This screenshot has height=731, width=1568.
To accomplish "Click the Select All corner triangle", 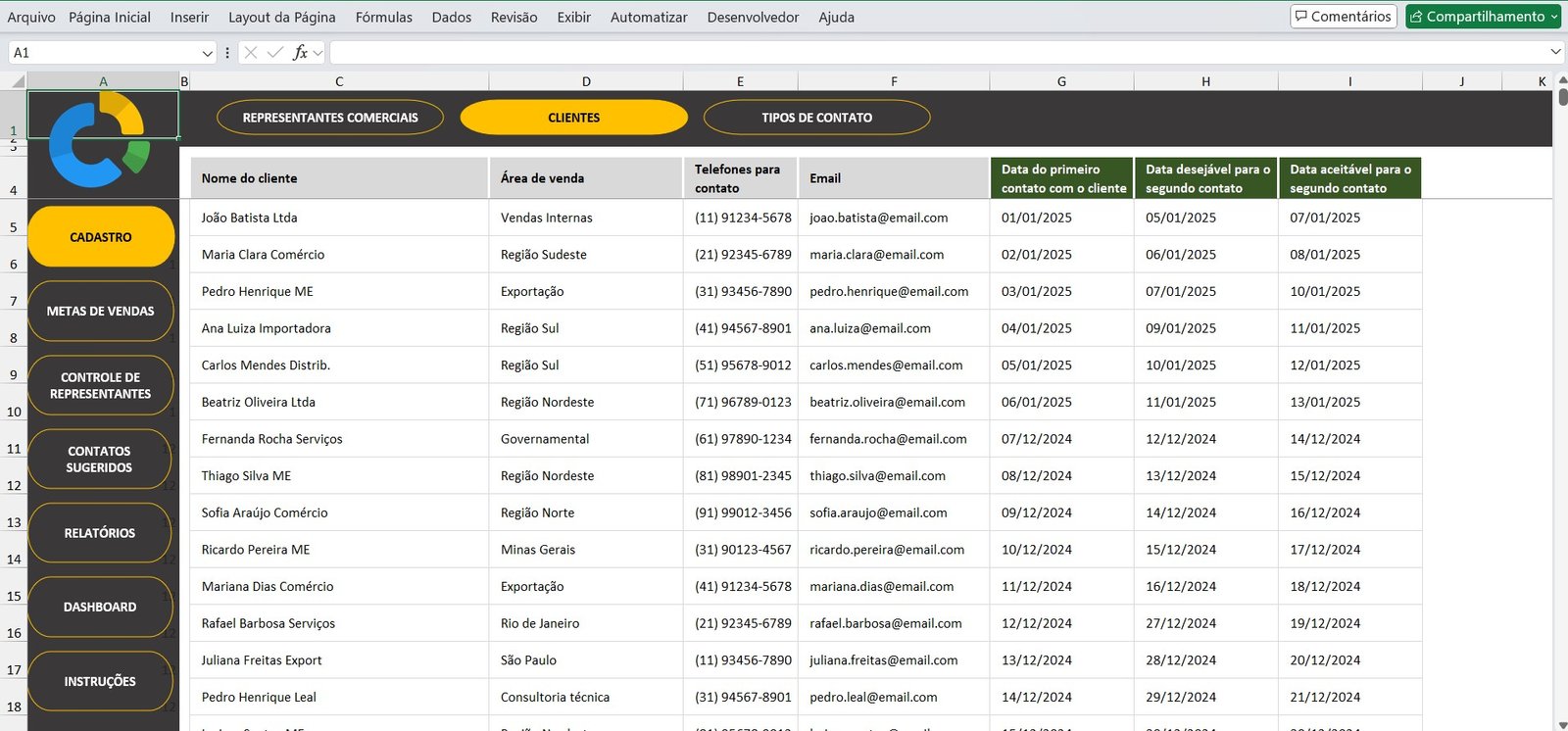I will (x=14, y=81).
